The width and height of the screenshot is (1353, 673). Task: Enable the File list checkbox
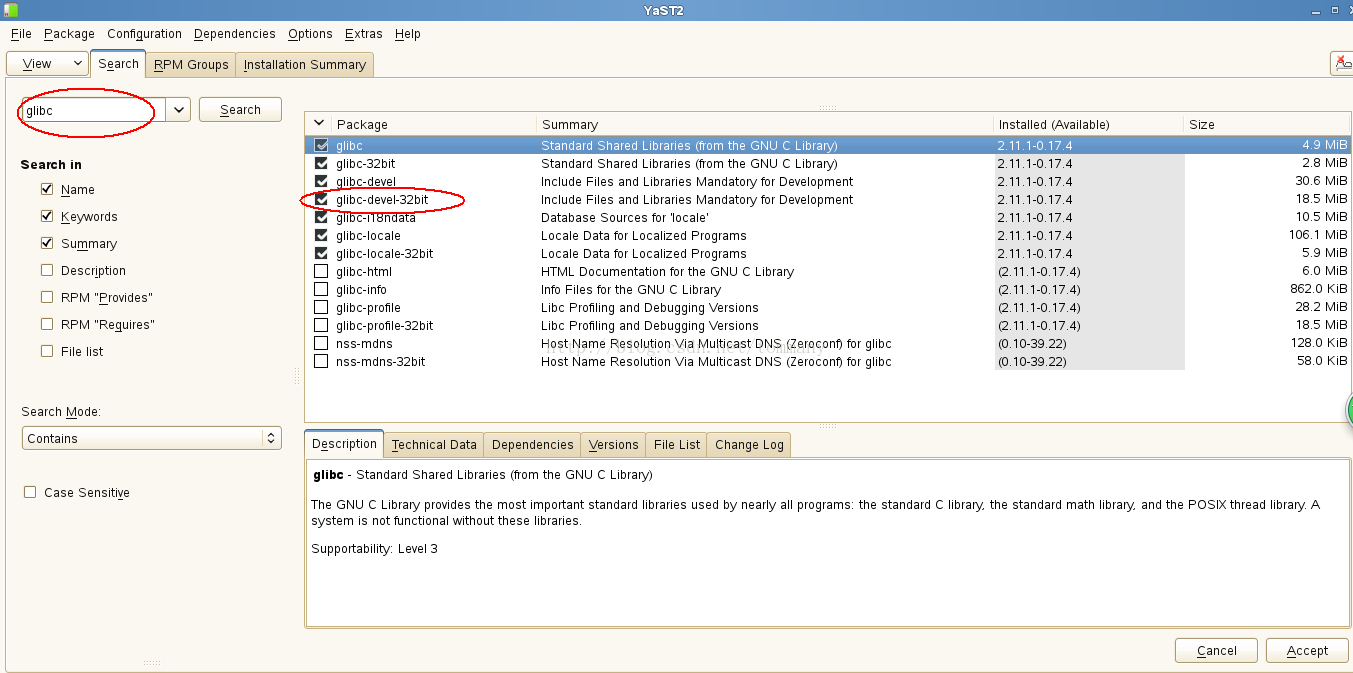47,351
